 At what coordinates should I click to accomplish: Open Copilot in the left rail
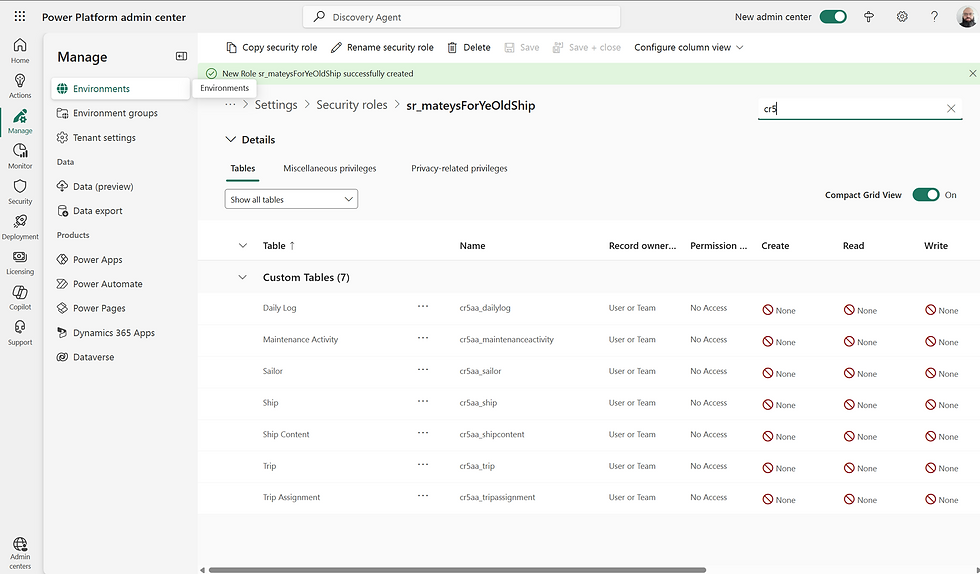click(20, 298)
